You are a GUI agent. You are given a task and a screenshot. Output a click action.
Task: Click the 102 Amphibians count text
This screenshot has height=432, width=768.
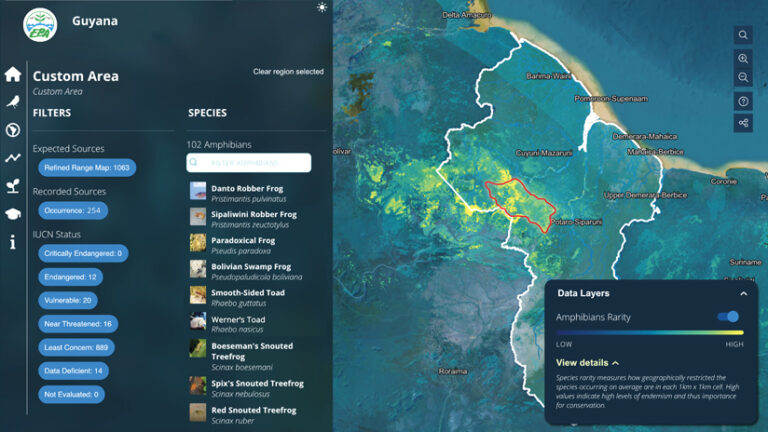pos(219,144)
